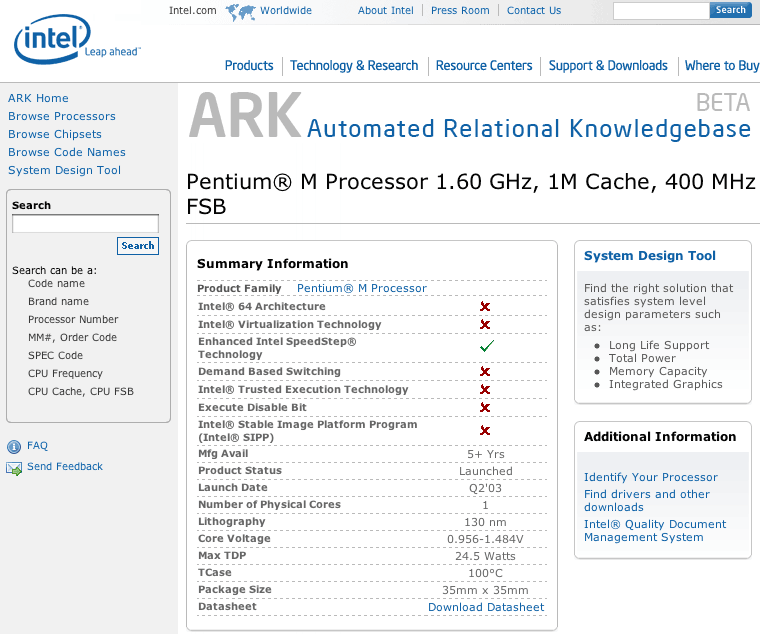
Task: Open Browse Chipsets
Action: click(55, 134)
